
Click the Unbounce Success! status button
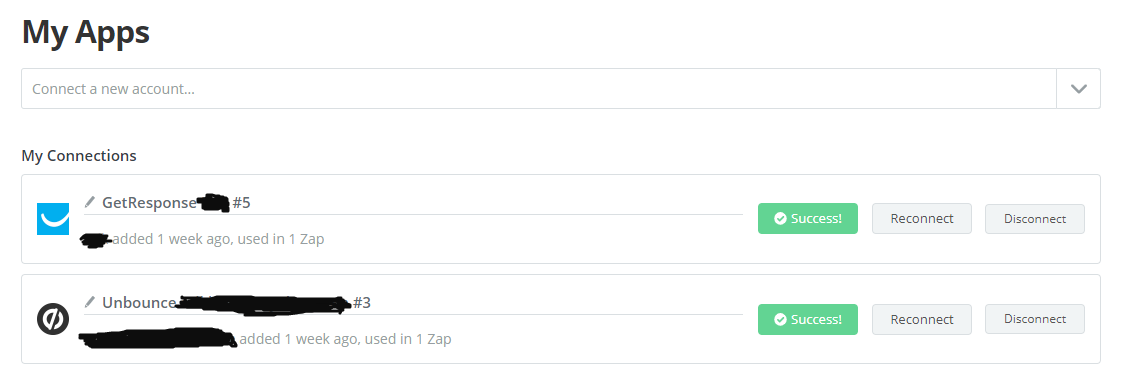point(808,319)
